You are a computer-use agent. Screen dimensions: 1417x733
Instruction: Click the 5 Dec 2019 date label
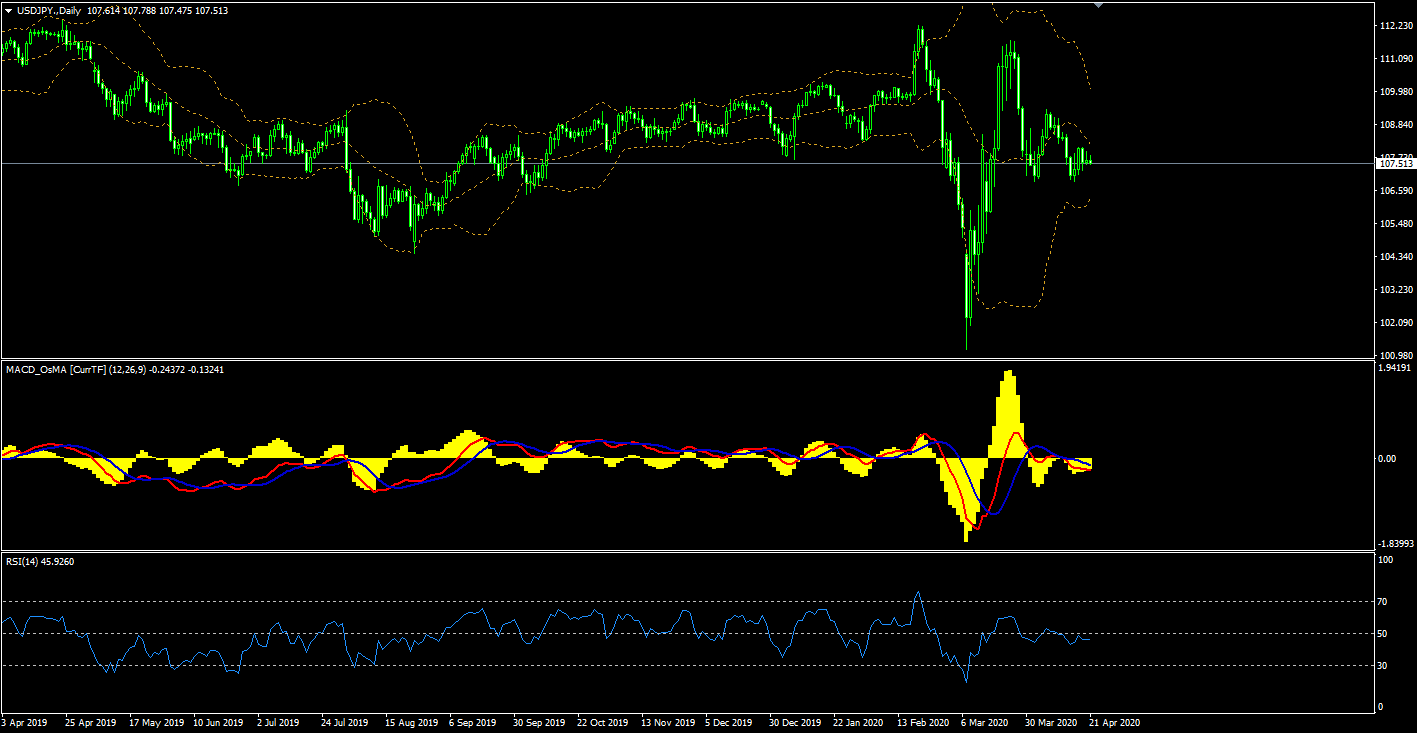tap(728, 722)
